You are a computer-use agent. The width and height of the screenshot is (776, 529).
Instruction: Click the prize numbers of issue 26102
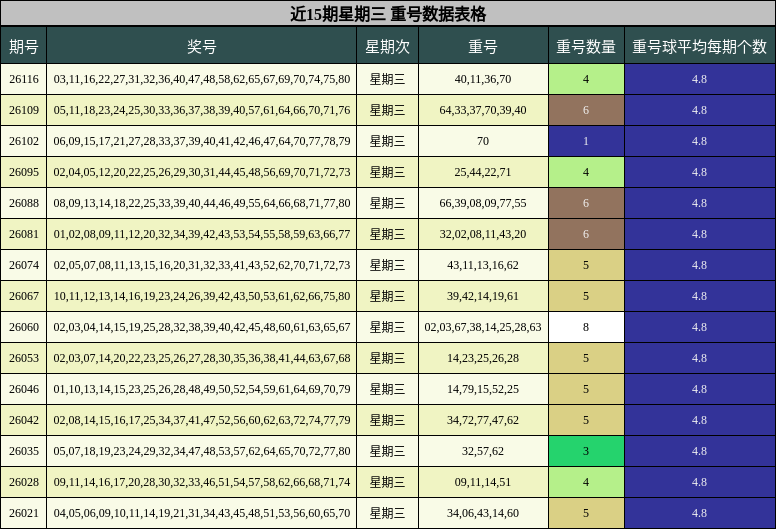[201, 141]
